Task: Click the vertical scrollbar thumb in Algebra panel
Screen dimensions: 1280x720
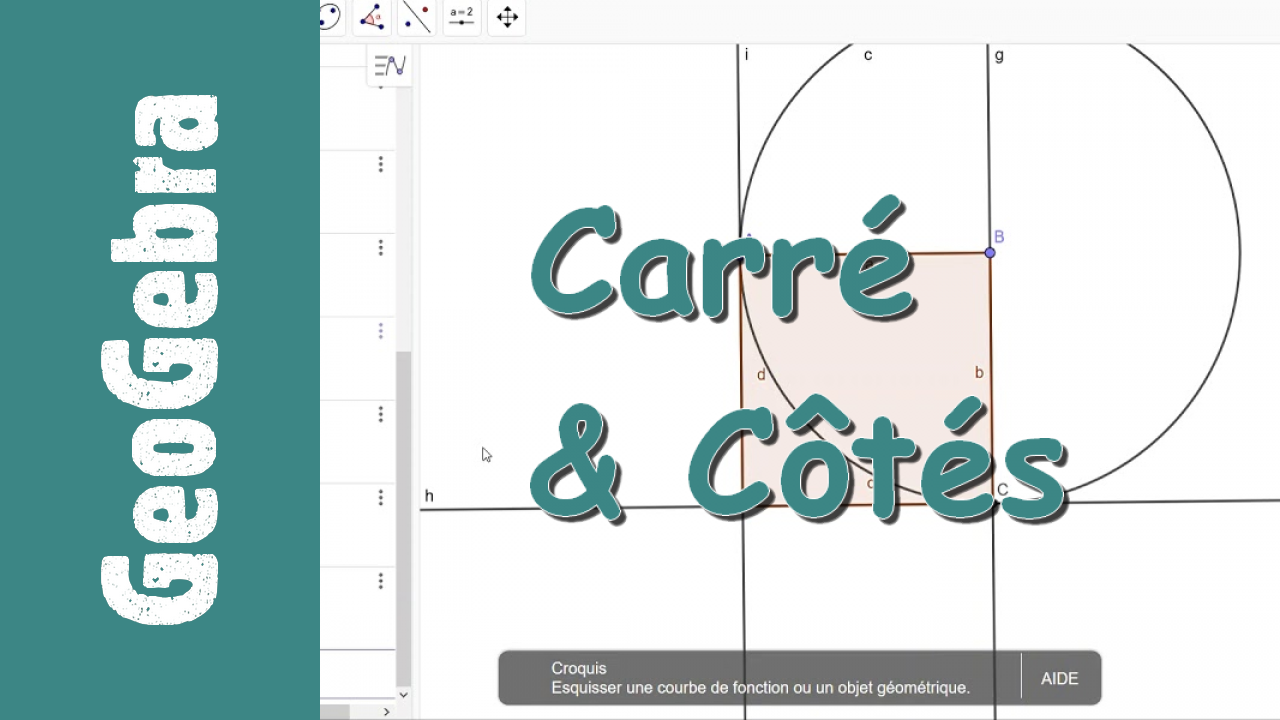Action: [403, 517]
